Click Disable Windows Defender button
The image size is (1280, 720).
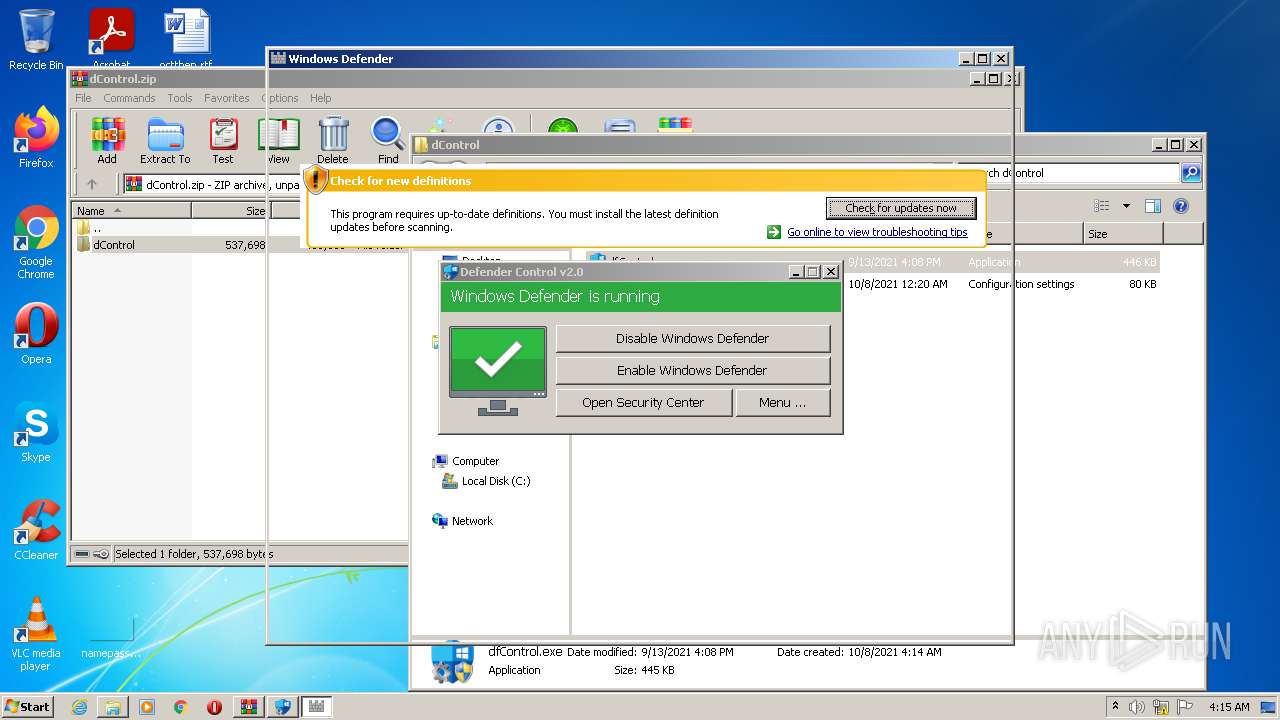[692, 339]
